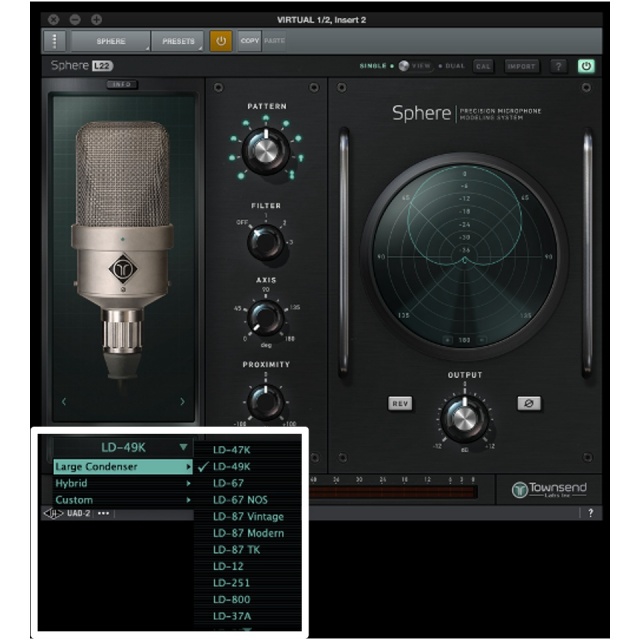Image resolution: width=640 pixels, height=640 pixels.
Task: Click the PASTE button
Action: [274, 41]
